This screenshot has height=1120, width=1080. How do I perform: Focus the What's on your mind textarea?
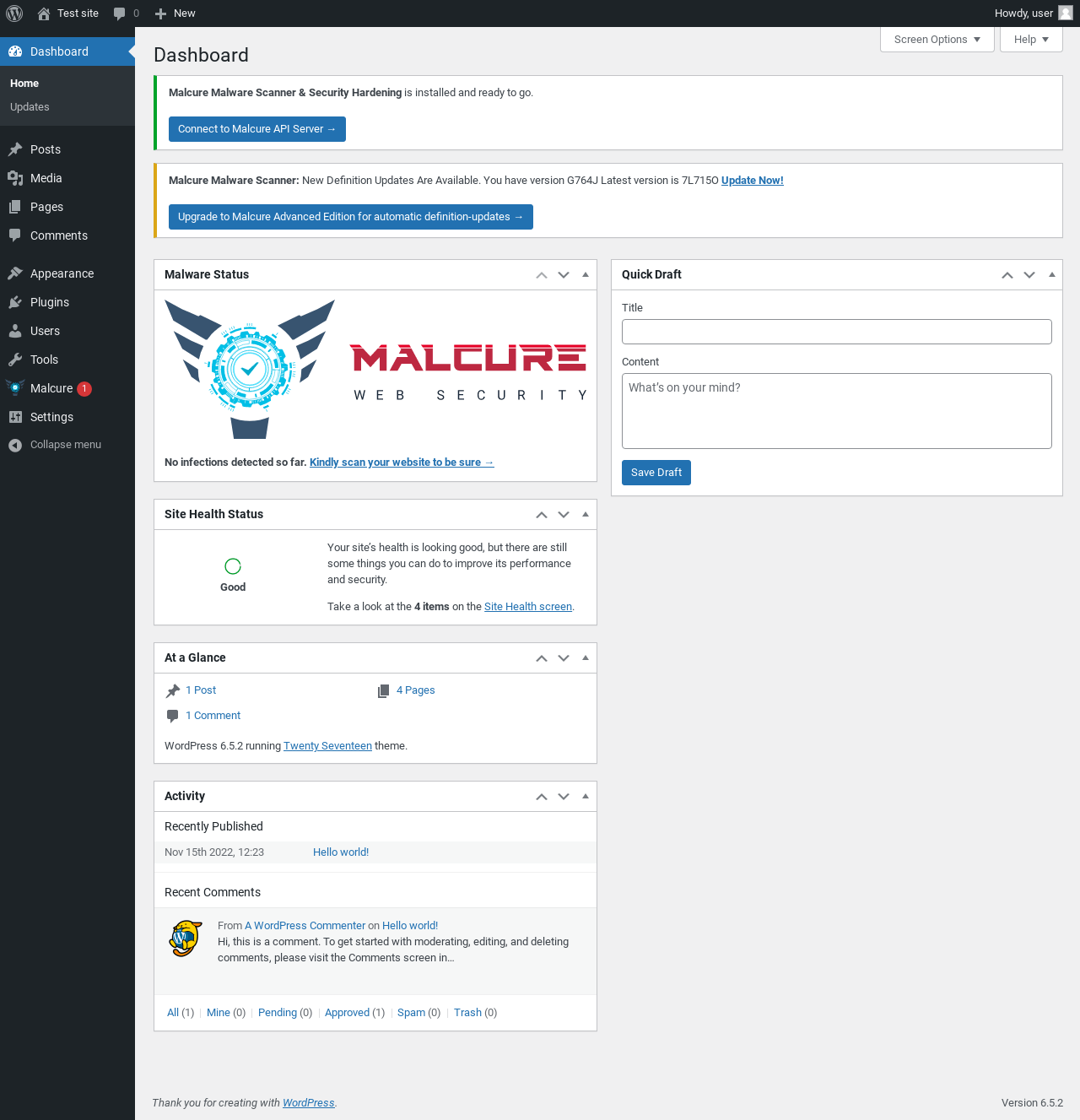click(837, 411)
